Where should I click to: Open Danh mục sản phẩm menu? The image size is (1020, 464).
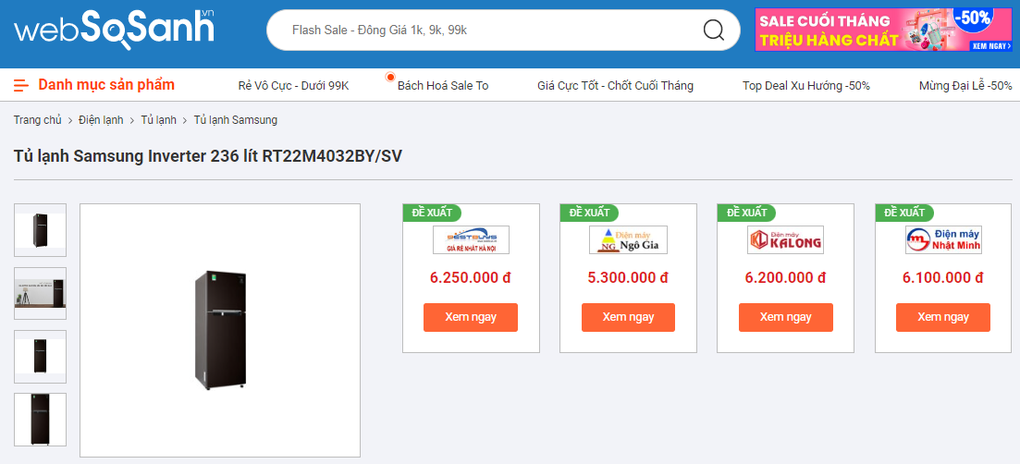click(107, 85)
